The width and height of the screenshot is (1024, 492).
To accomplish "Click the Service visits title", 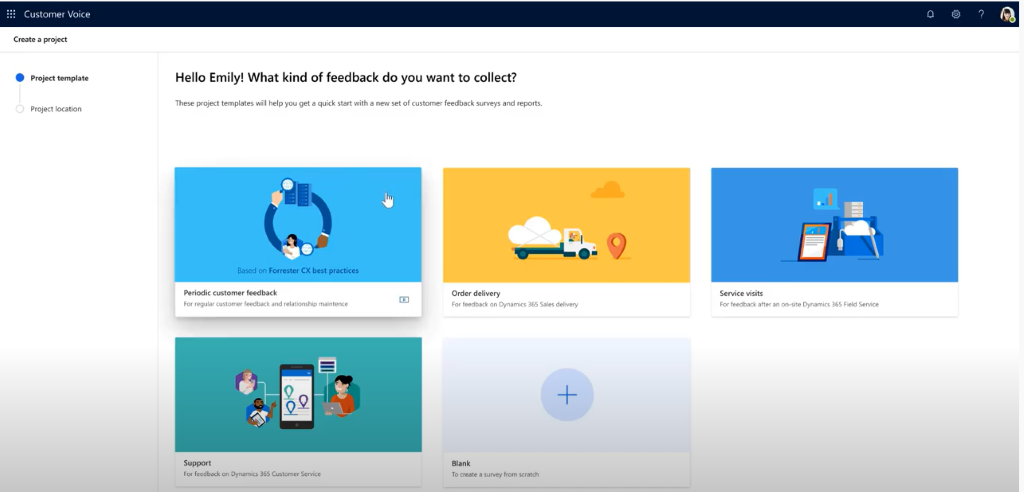I will 741,293.
